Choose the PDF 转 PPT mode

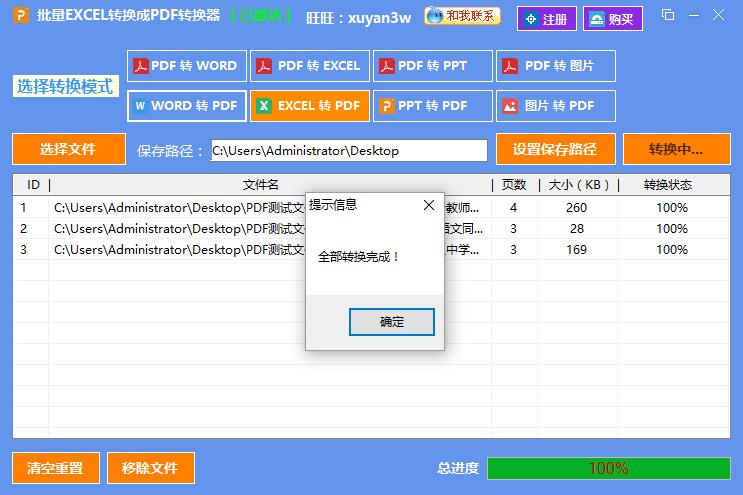coord(432,66)
